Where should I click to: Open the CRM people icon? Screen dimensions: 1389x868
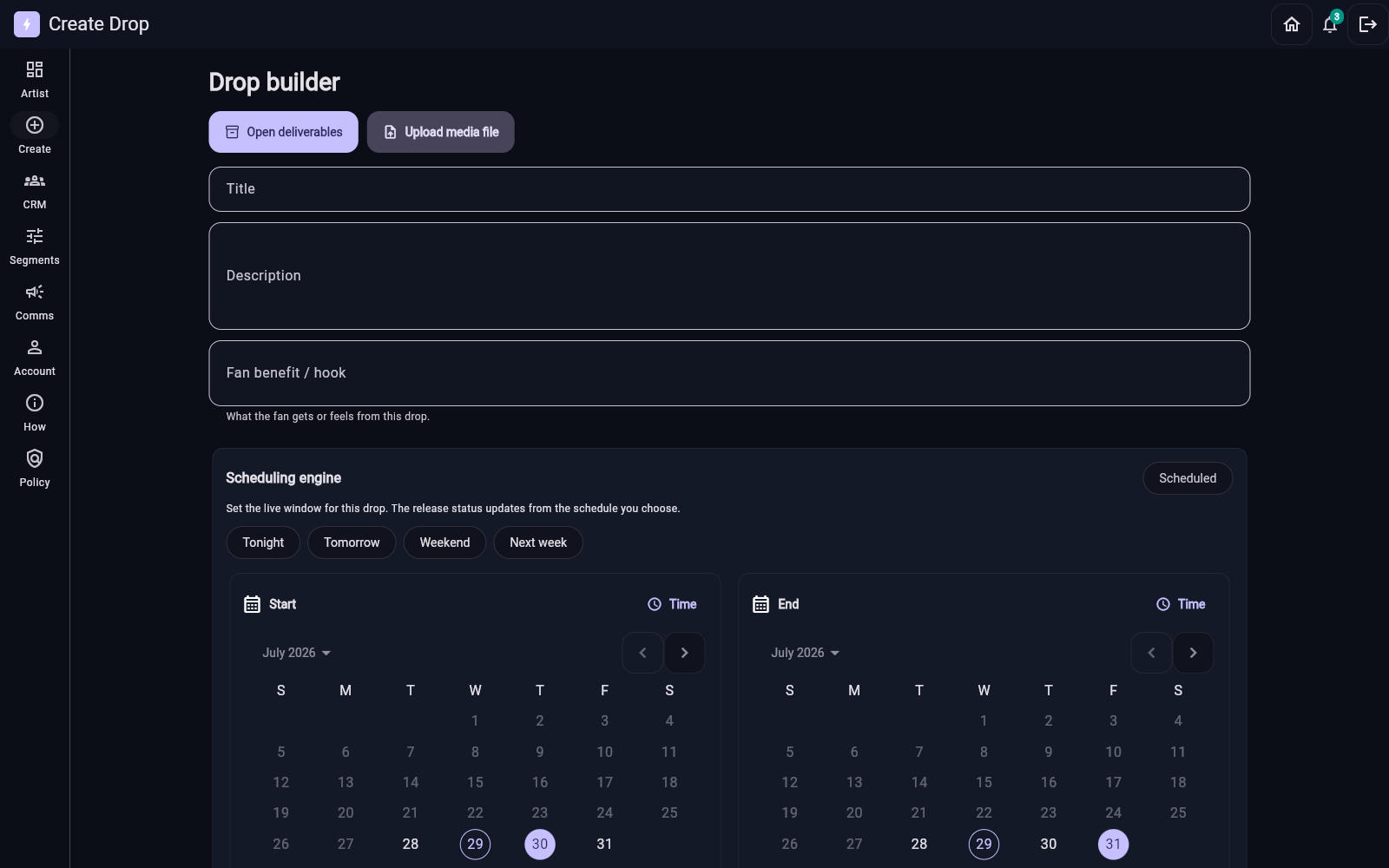(35, 181)
